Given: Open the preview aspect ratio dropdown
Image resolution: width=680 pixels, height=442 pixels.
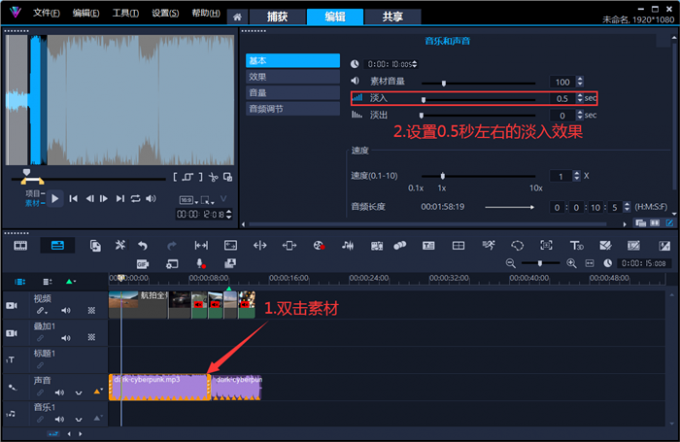Looking at the screenshot, I should pos(189,200).
